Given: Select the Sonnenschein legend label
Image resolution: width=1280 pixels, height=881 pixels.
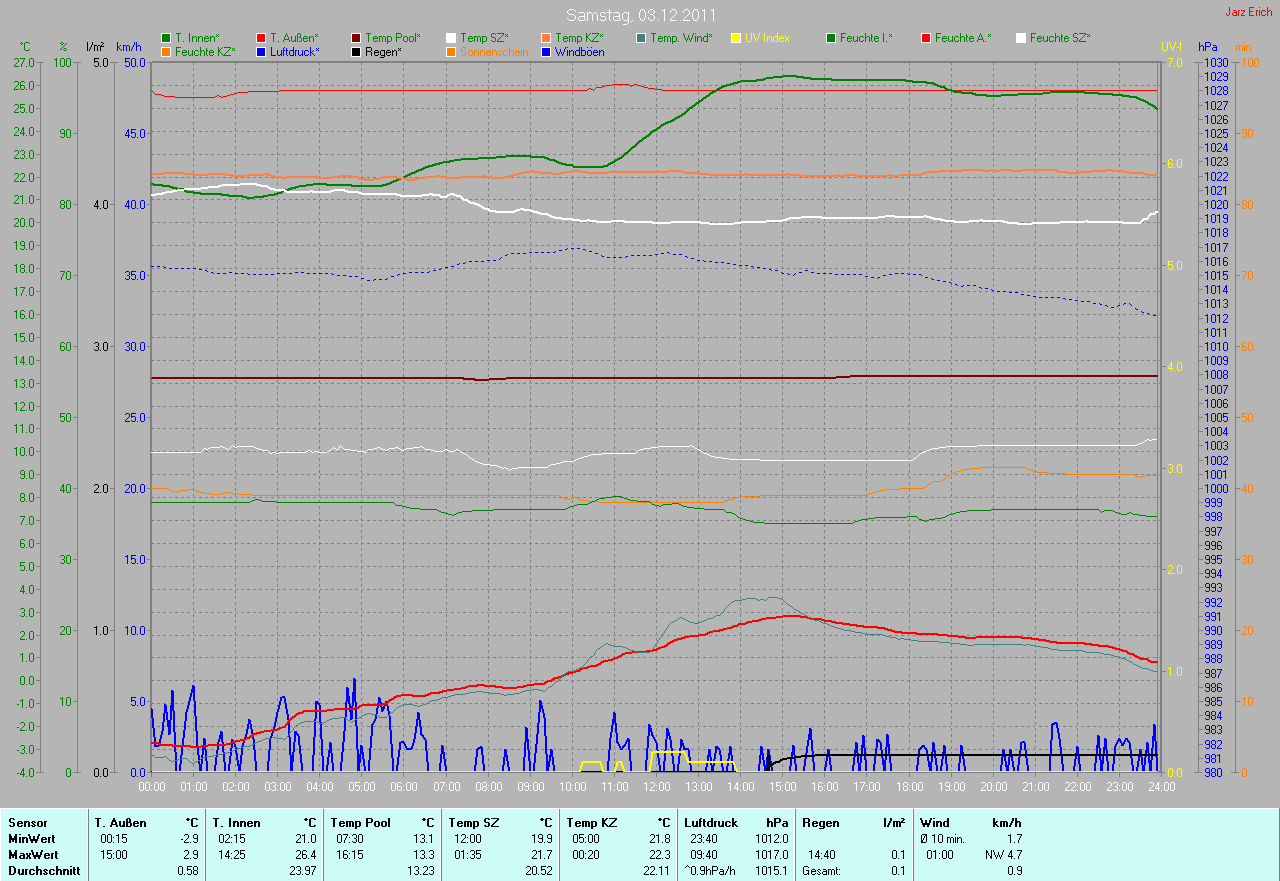Looking at the screenshot, I should click(492, 51).
